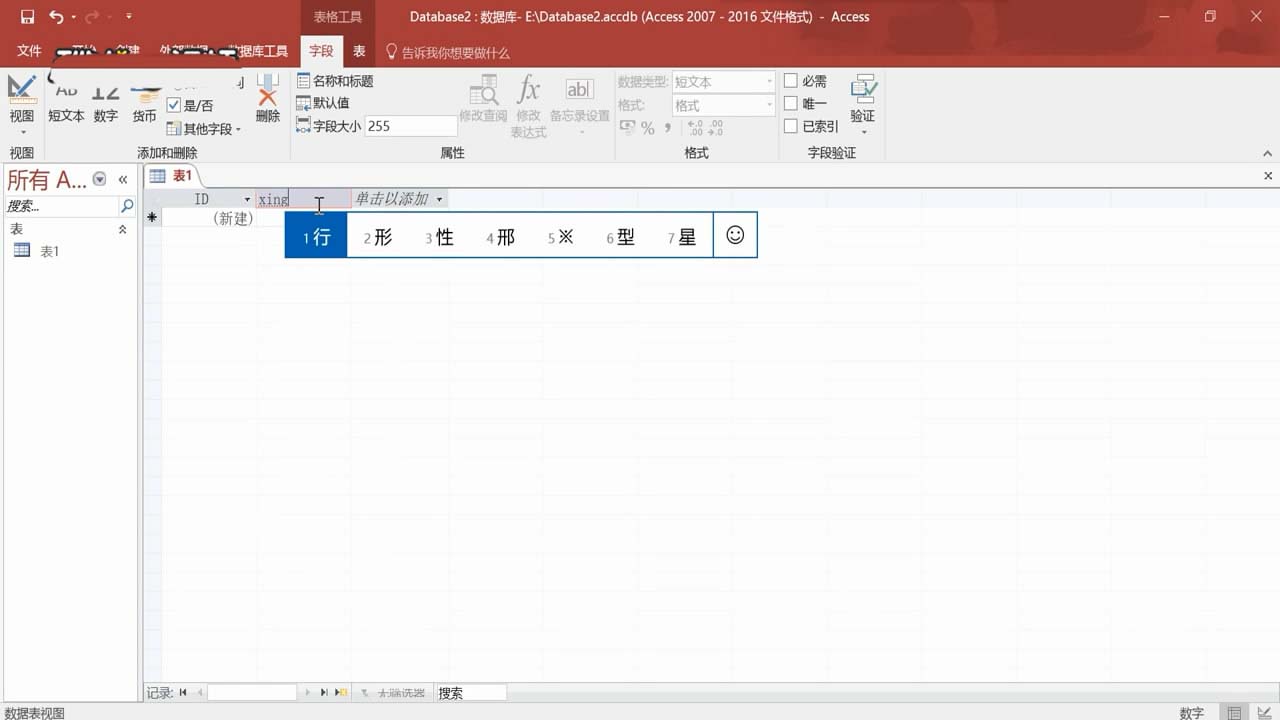
Task: Click the record navigator 搜索 box
Action: pyautogui.click(x=471, y=693)
